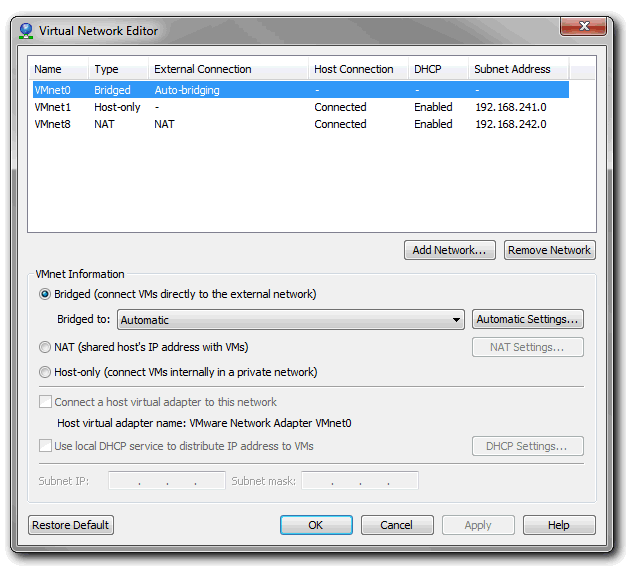Screen dimensions: 626x569
Task: Sort by the Name column header
Action: click(x=59, y=69)
